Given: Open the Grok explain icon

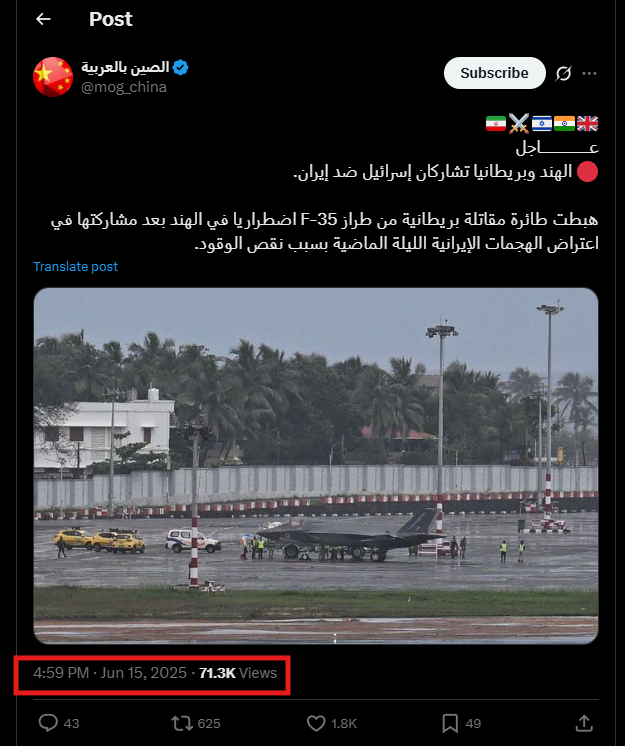Looking at the screenshot, I should [x=563, y=73].
